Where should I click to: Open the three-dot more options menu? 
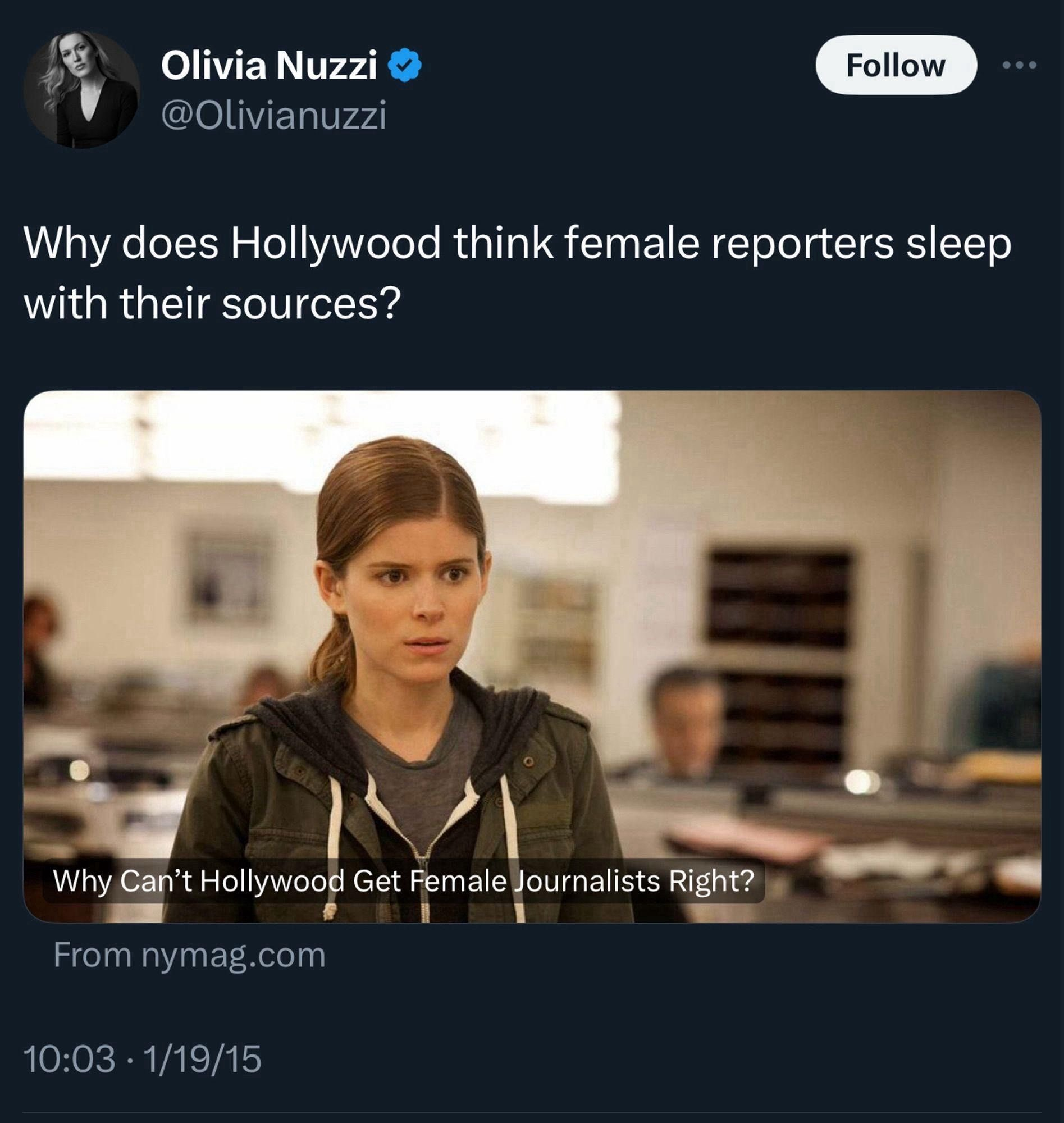coord(1019,65)
